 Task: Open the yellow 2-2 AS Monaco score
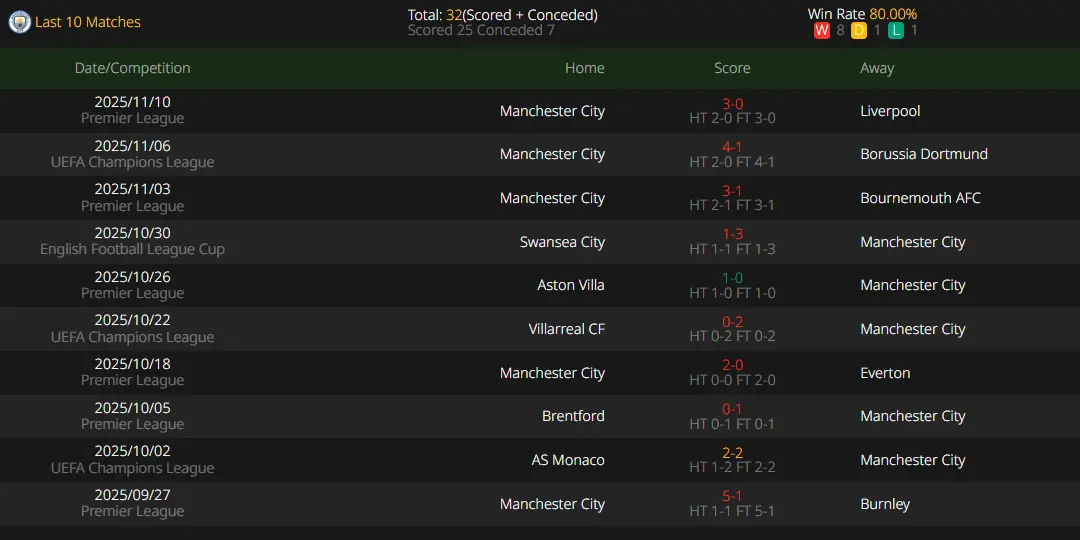[x=732, y=453]
